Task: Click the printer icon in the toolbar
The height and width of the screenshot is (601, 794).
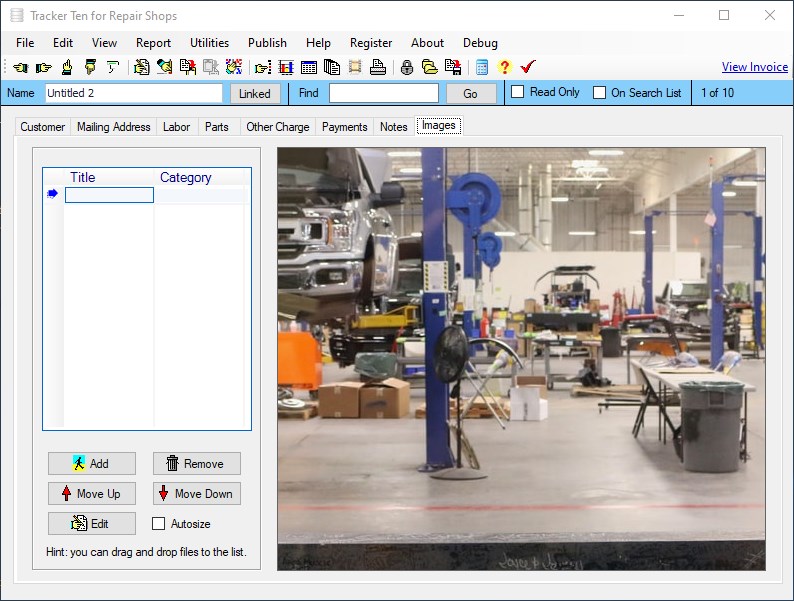Action: point(378,68)
